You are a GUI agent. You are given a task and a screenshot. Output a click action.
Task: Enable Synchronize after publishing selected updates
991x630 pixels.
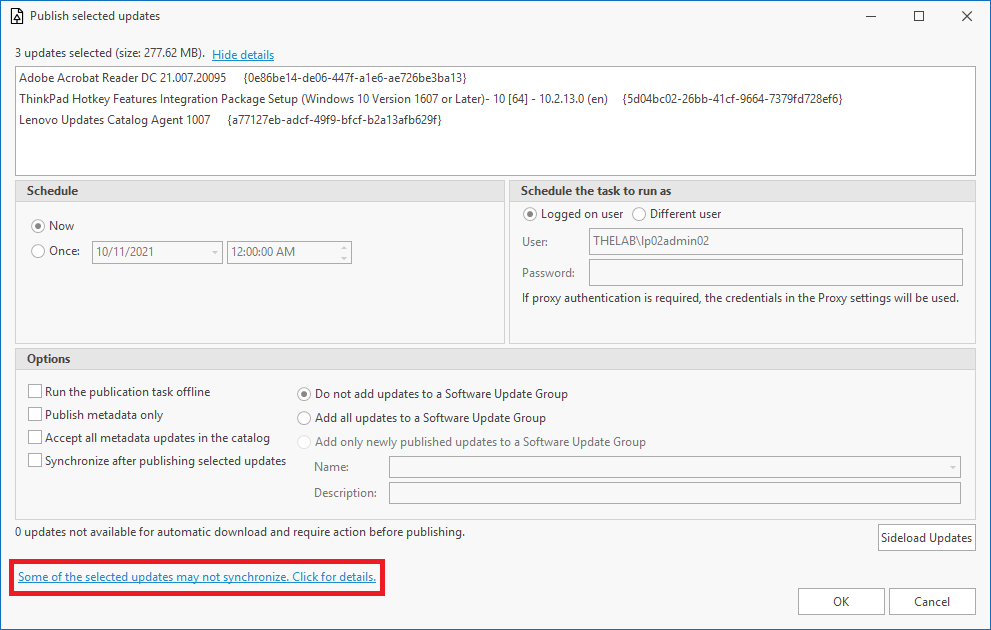(x=35, y=461)
